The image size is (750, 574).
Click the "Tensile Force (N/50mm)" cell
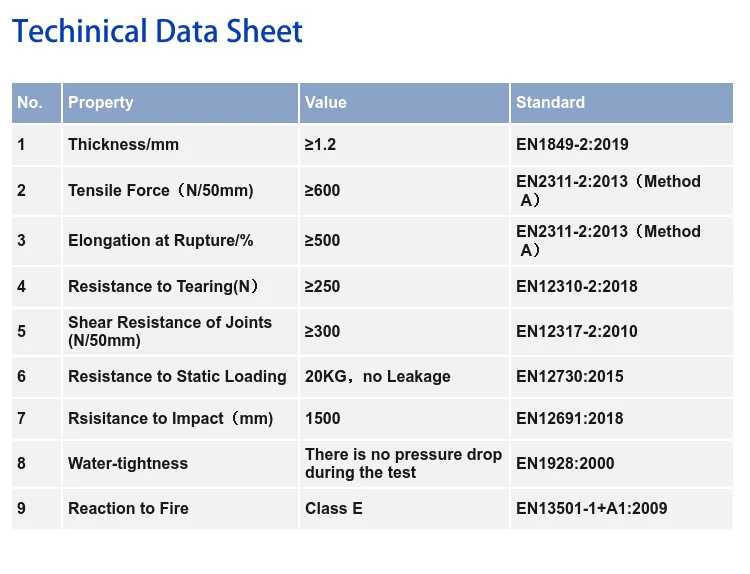pyautogui.click(x=161, y=190)
